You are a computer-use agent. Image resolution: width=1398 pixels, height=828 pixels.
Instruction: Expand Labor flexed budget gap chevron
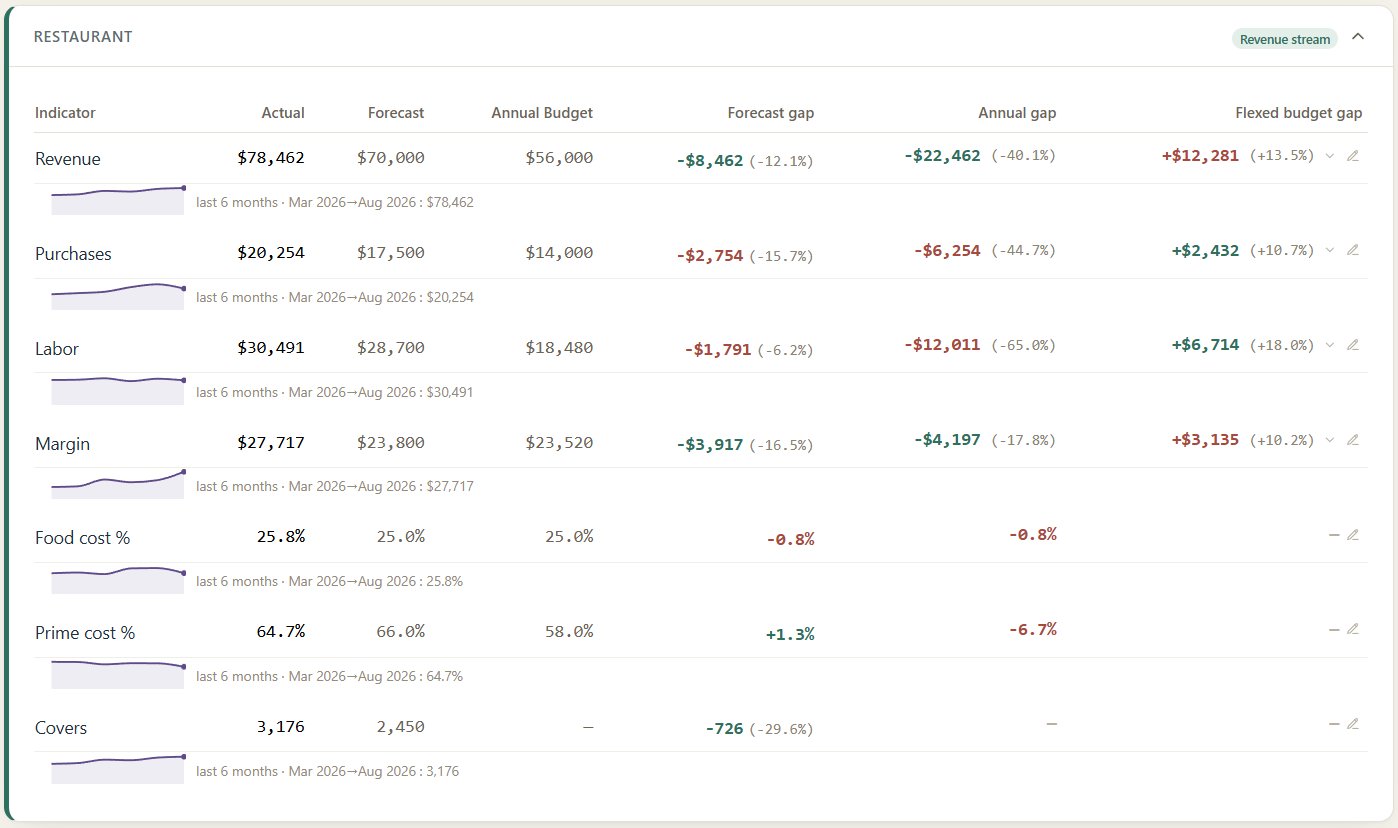tap(1330, 345)
